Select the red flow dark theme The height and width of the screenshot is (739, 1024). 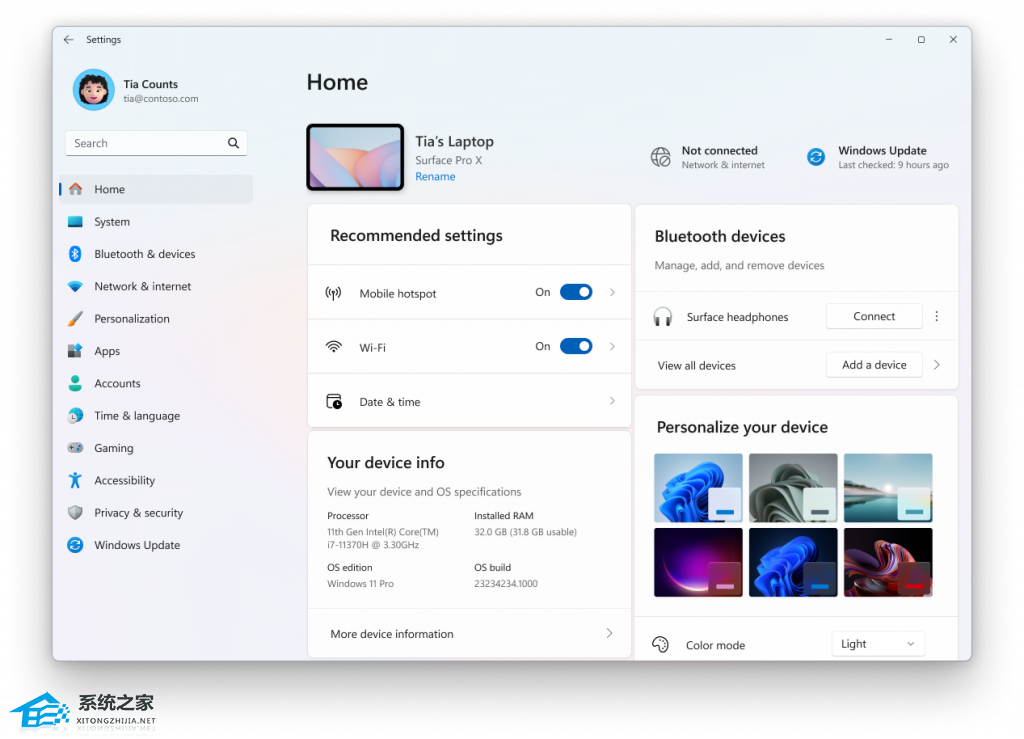pyautogui.click(x=888, y=563)
